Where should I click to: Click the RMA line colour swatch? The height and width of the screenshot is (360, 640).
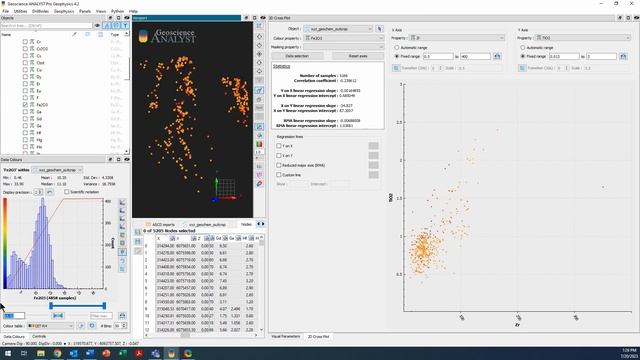coord(373,165)
